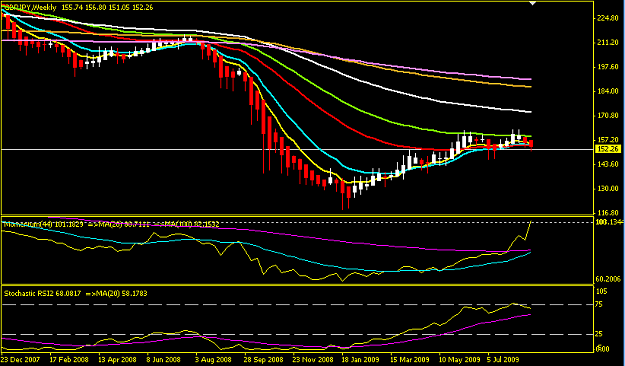This screenshot has width=625, height=366.
Task: Click the 13 Apr 2008 date label
Action: coord(117,360)
